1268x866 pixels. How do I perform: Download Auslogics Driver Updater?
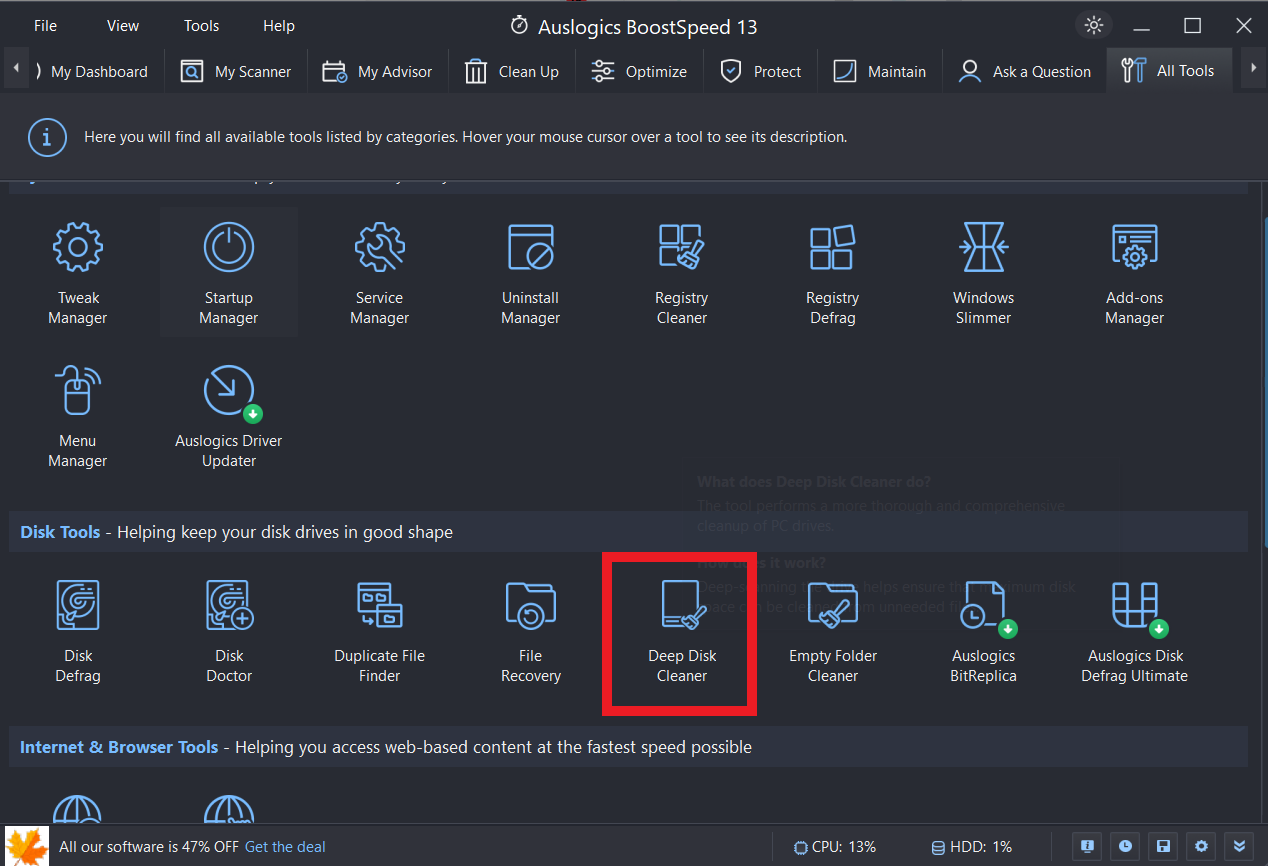(229, 416)
